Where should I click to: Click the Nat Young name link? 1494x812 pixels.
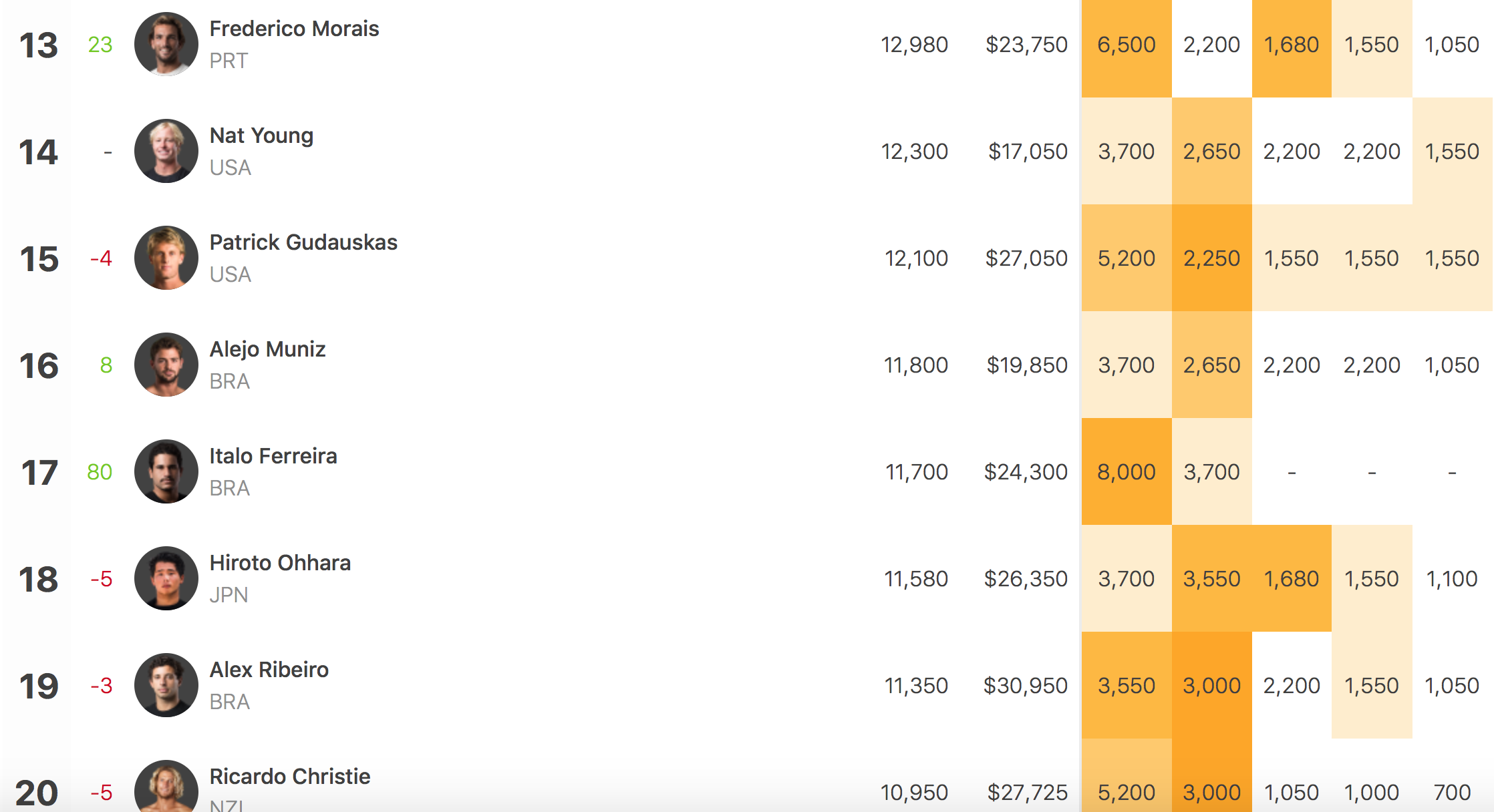coord(261,136)
